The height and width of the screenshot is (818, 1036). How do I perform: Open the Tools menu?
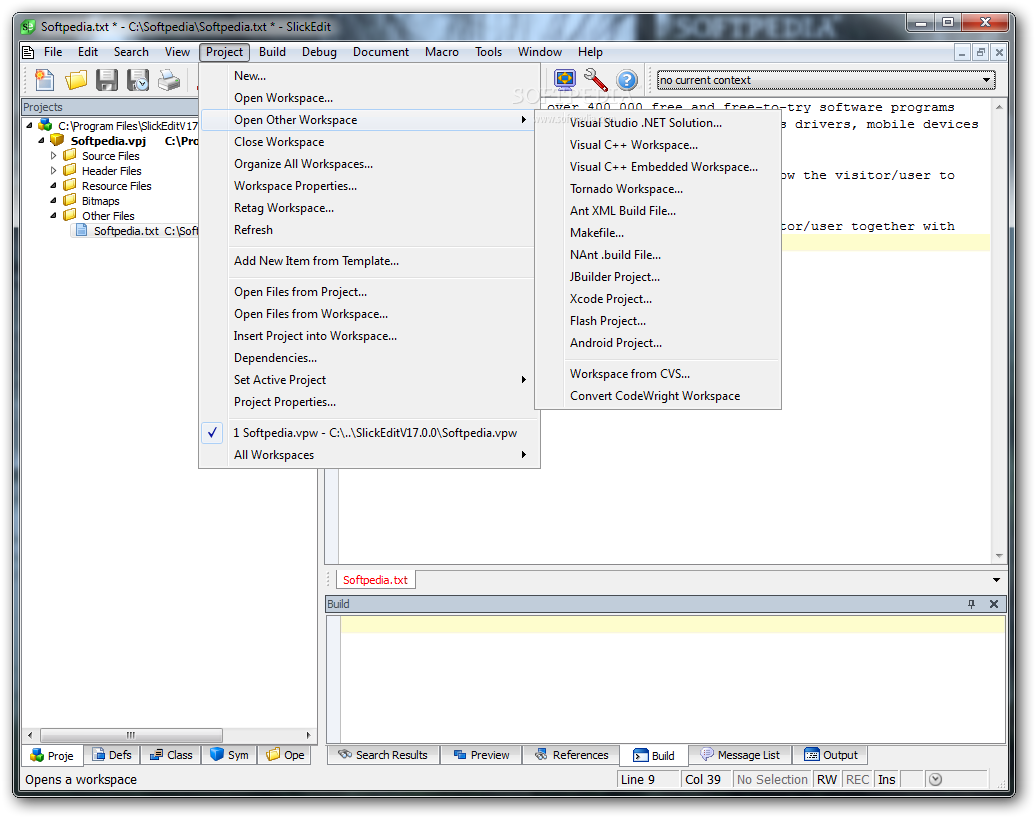(488, 52)
